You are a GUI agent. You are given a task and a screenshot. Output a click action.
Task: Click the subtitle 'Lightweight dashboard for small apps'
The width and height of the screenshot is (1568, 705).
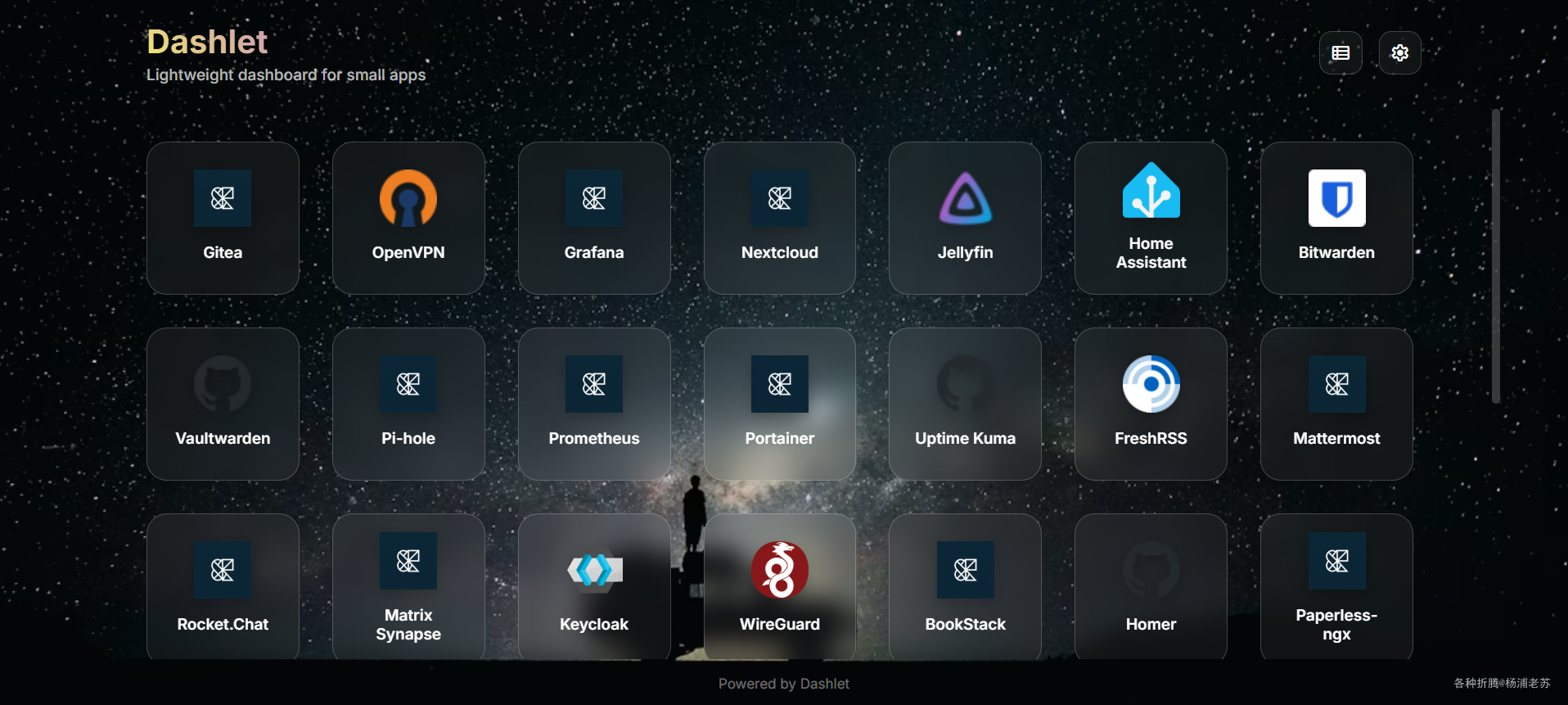(286, 75)
